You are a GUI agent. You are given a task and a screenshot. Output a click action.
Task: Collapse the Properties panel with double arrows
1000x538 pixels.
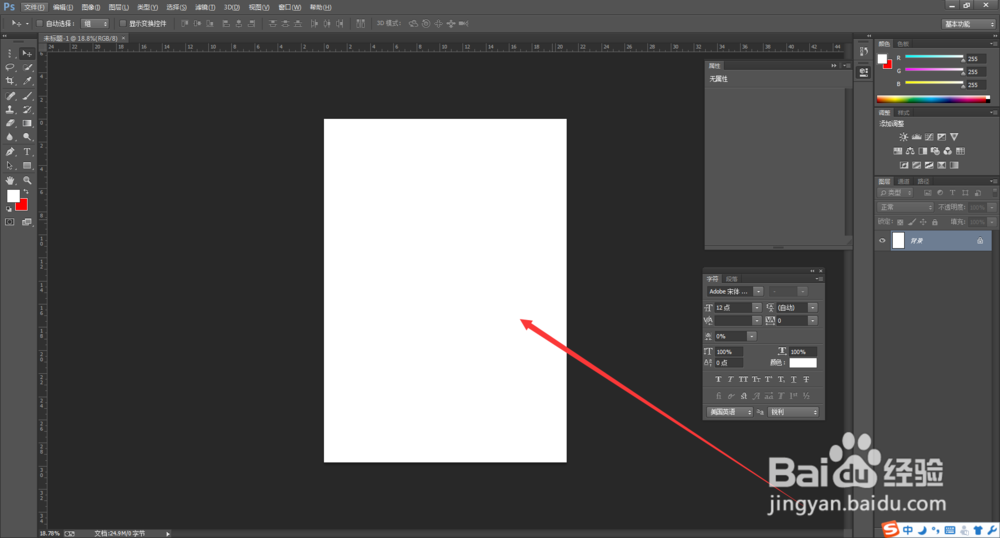(834, 66)
